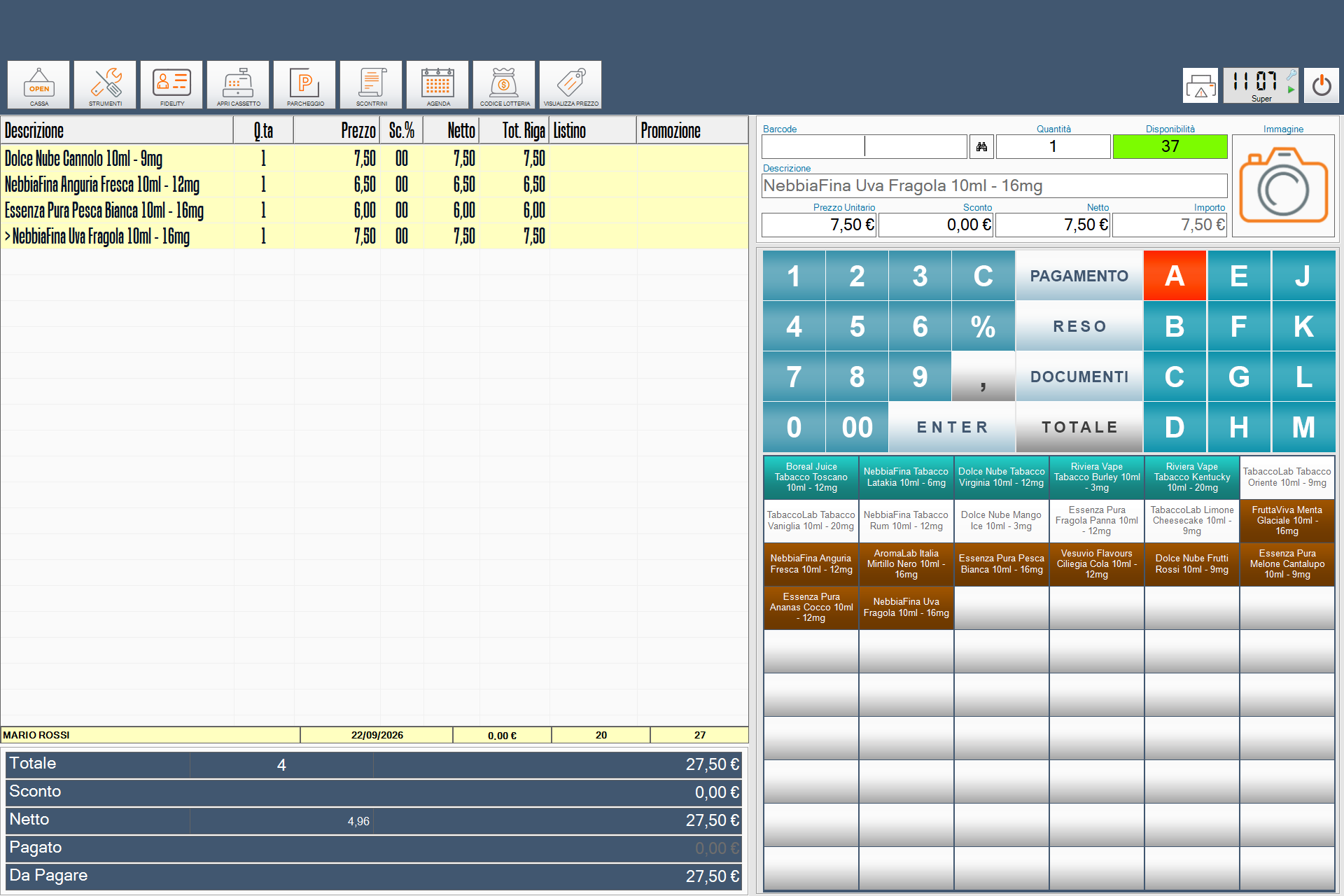Viewport: 1344px width, 896px height.
Task: Select row Dolce Nube Cannolo 10ml - 9mg
Action: [374, 158]
